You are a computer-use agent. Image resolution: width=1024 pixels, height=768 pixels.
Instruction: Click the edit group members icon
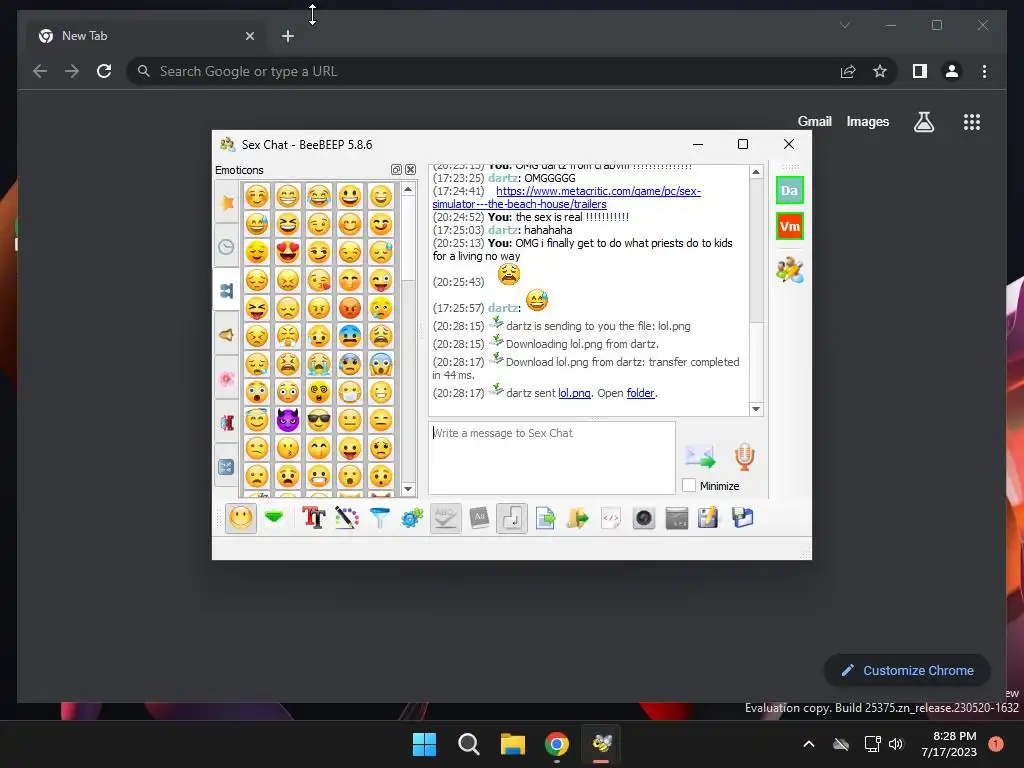tap(790, 270)
